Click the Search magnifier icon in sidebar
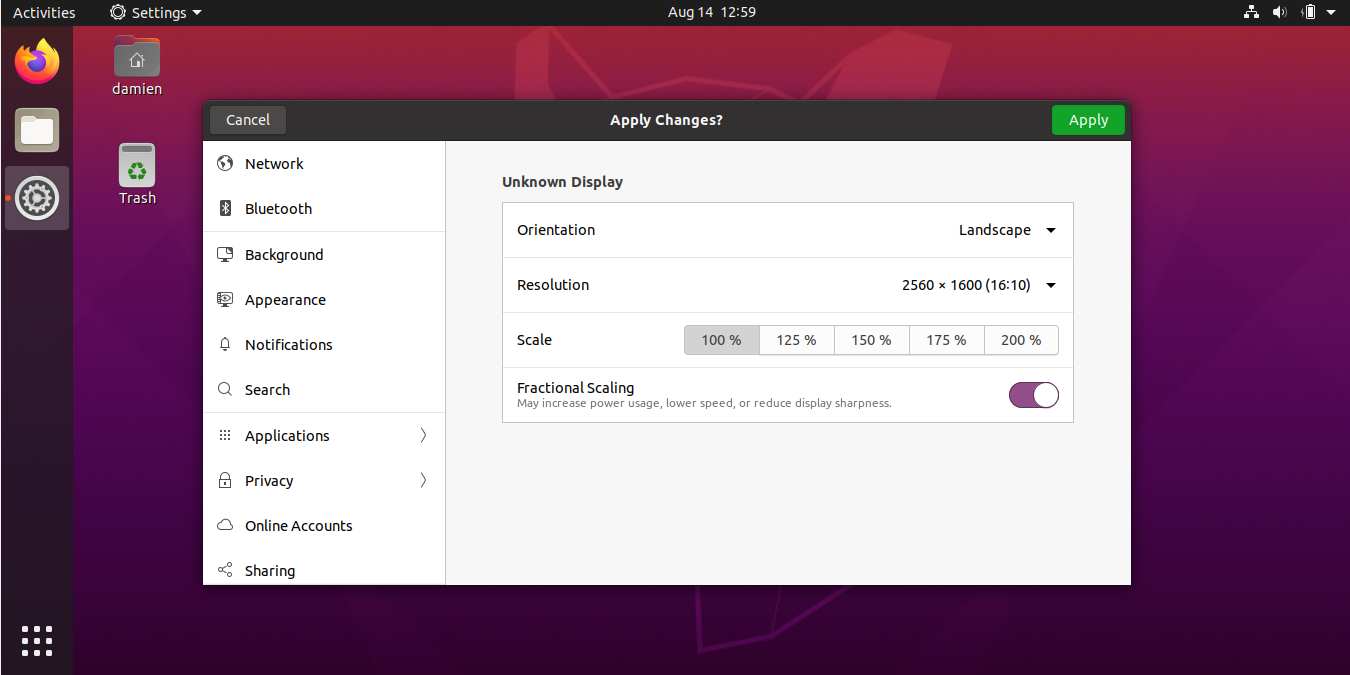The width and height of the screenshot is (1350, 675). tap(225, 389)
